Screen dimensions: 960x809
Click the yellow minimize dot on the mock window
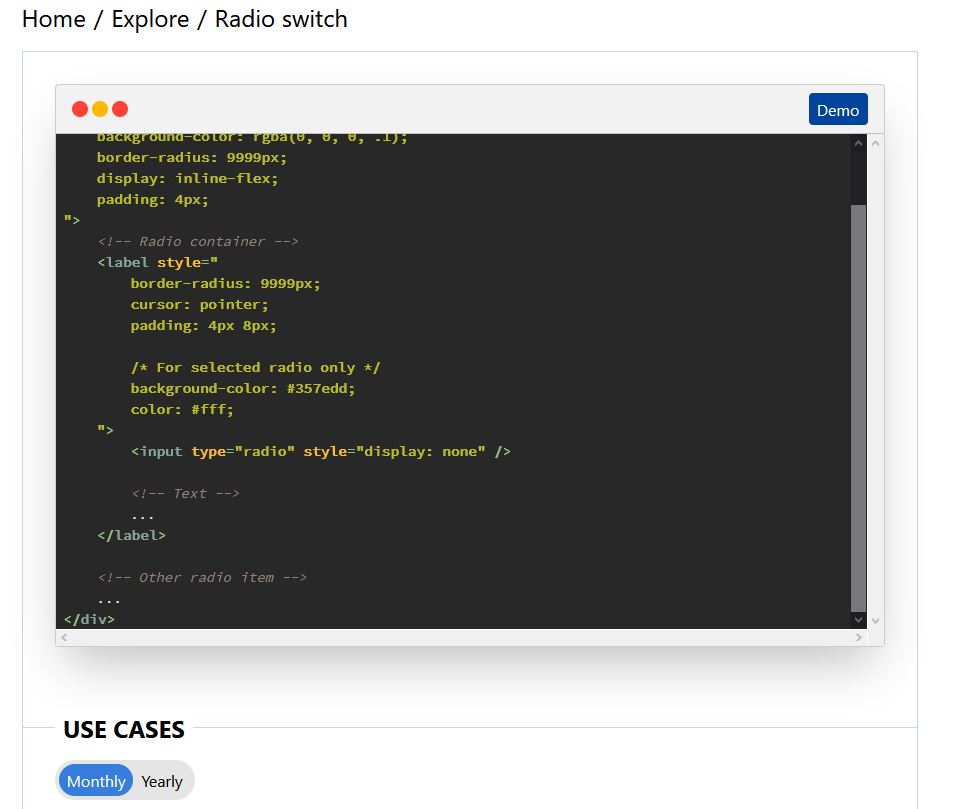[x=100, y=108]
